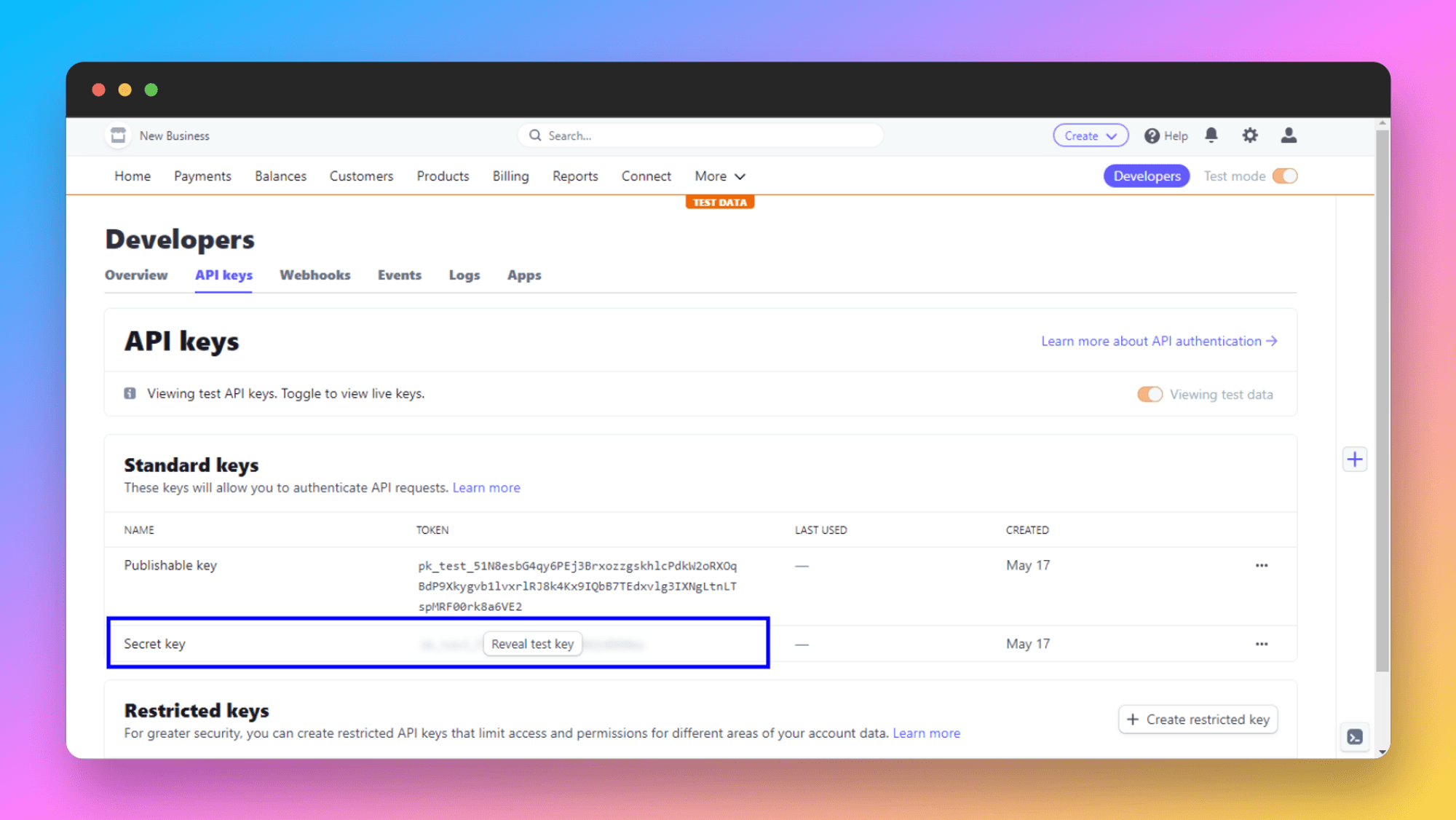This screenshot has height=820, width=1456.
Task: Expand the More navigation menu
Action: pyautogui.click(x=719, y=176)
